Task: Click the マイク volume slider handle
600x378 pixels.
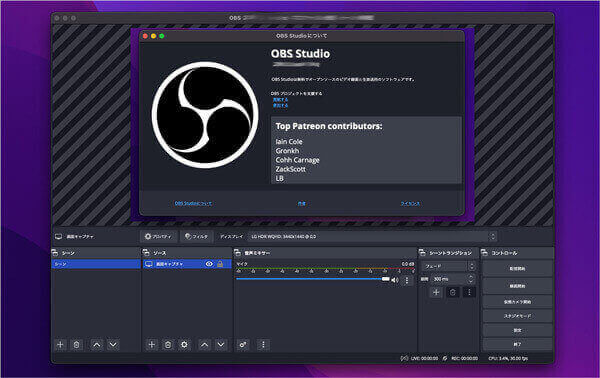Action: click(385, 279)
